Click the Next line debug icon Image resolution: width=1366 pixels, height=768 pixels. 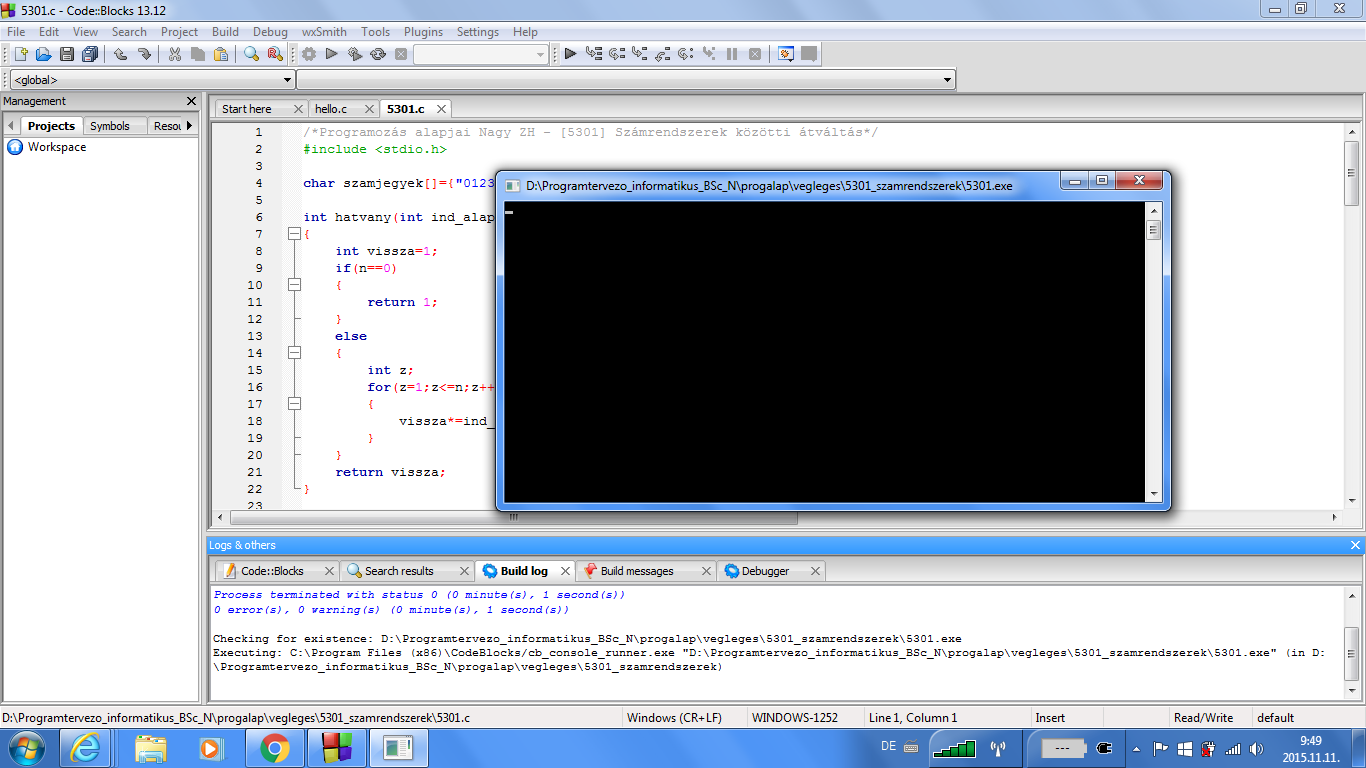[617, 54]
